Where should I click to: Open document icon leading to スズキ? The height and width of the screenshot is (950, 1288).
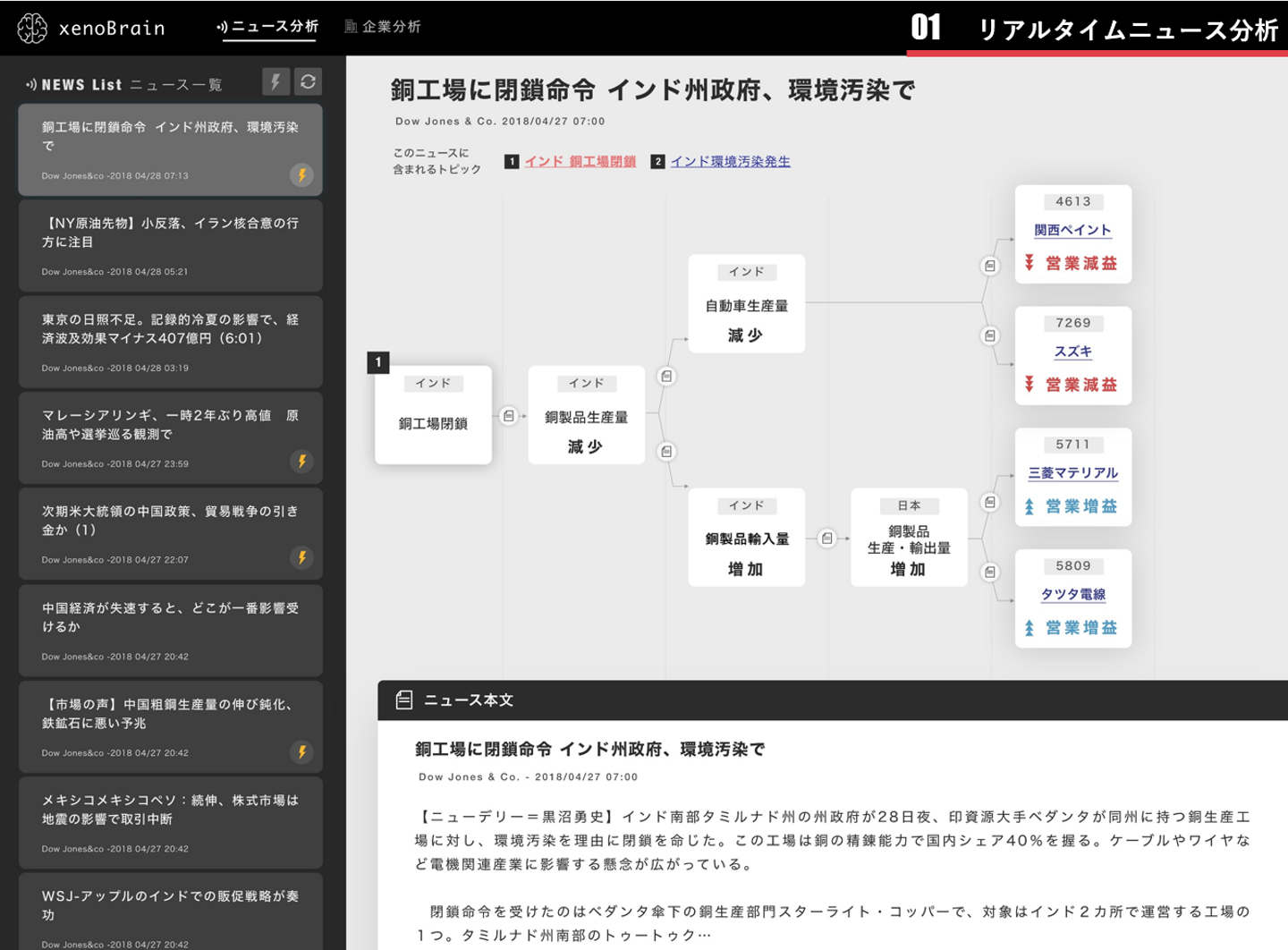(990, 336)
